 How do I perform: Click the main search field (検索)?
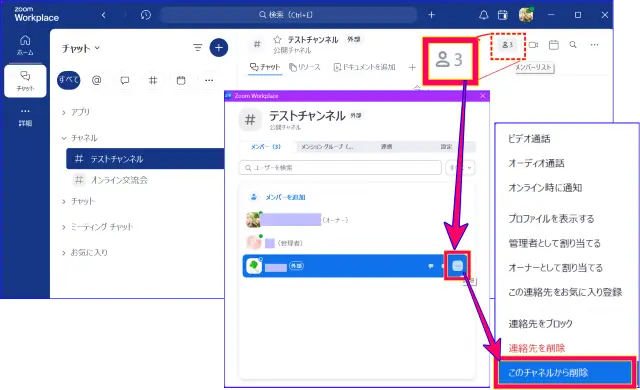[289, 15]
